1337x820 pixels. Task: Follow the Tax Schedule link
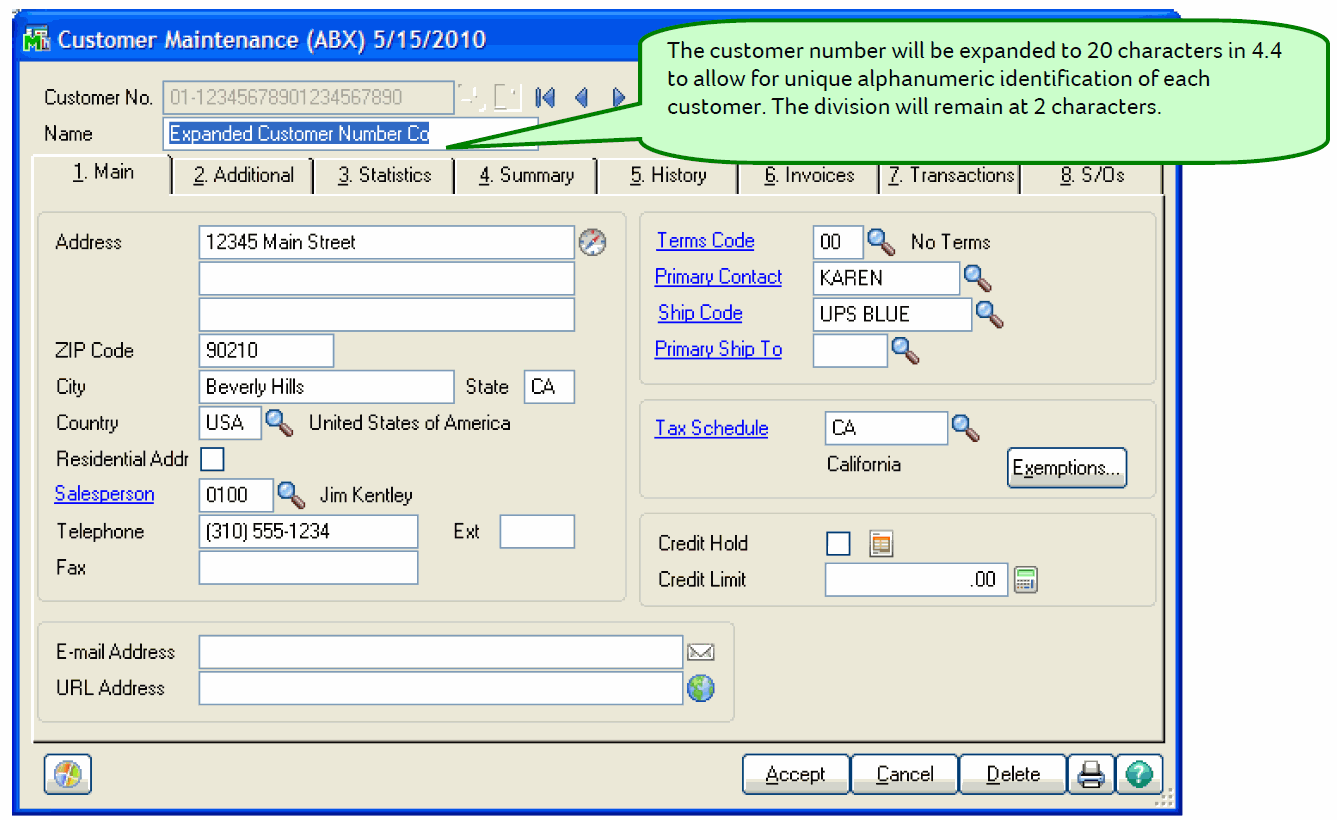[711, 428]
